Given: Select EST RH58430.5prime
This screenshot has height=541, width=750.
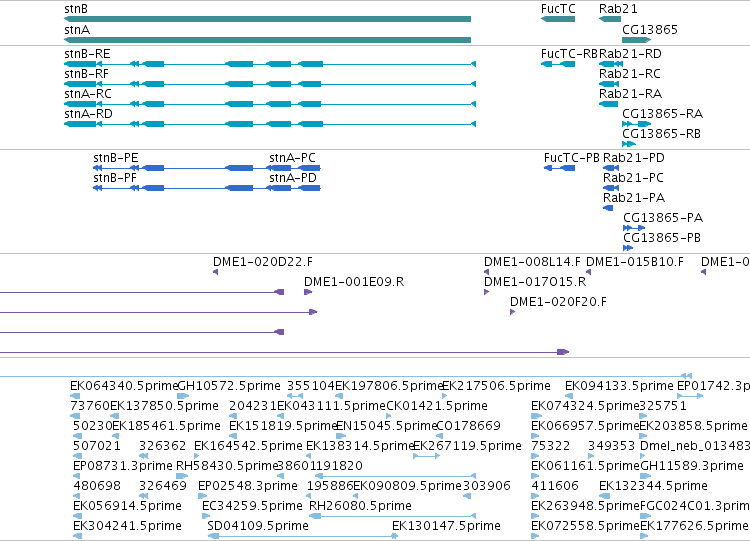Looking at the screenshot, I should [x=182, y=476].
